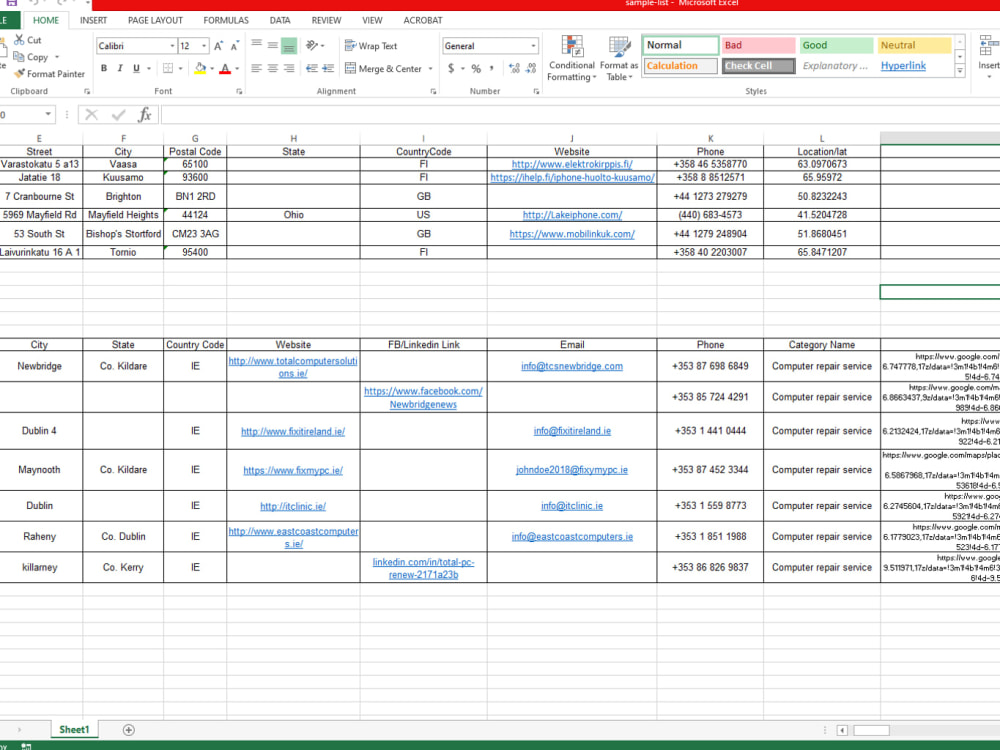Image resolution: width=1000 pixels, height=750 pixels.
Task: Open the General number format dropdown
Action: [533, 46]
